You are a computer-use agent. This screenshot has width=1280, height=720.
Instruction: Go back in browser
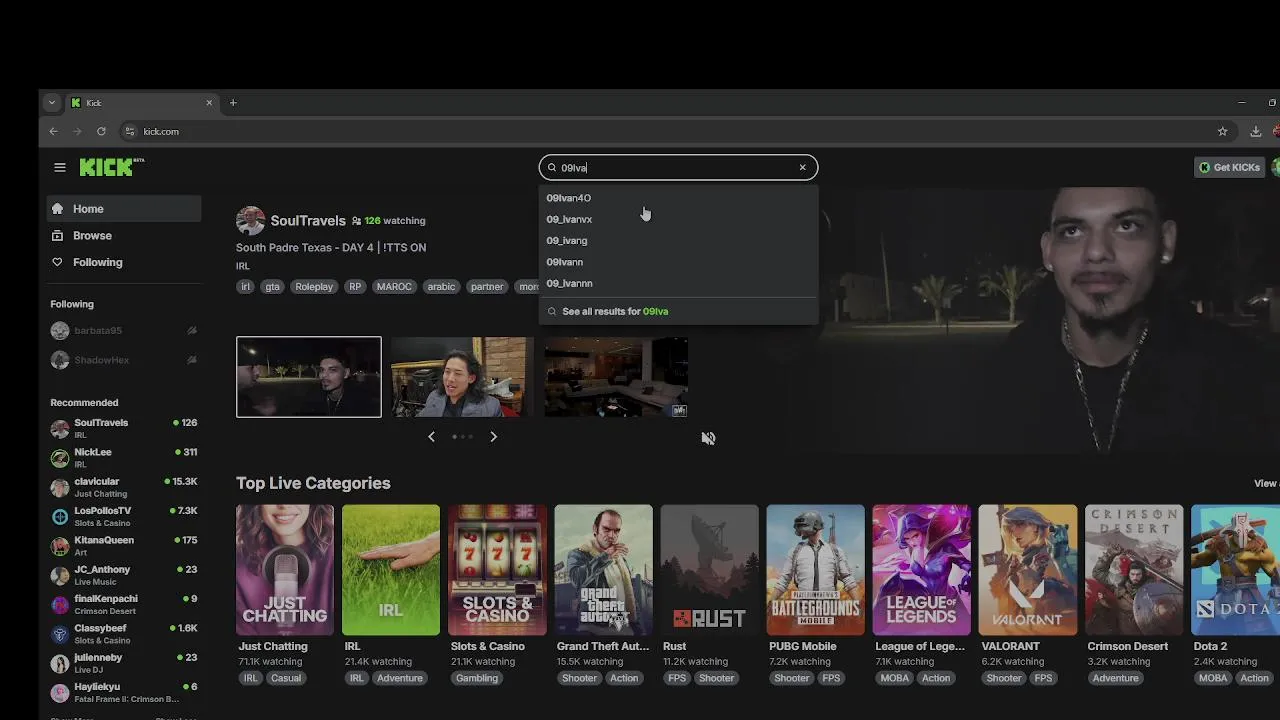pos(54,131)
